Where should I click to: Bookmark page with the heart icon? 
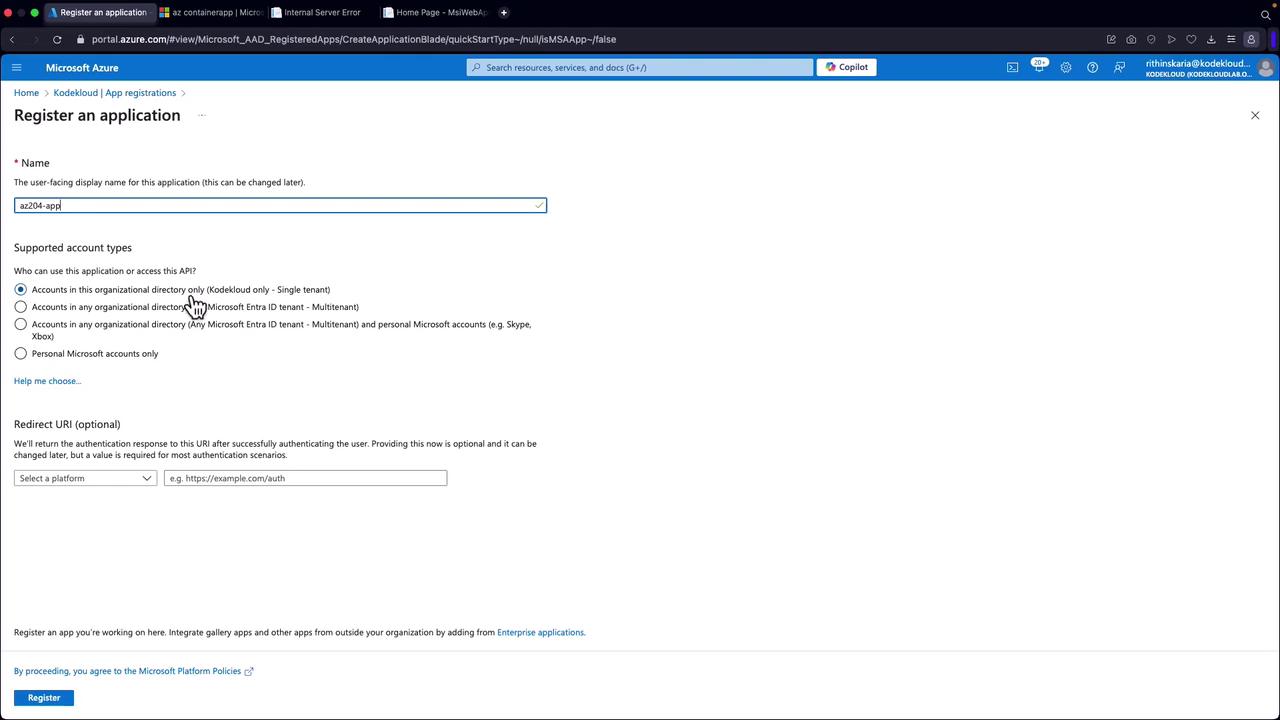[x=1191, y=39]
